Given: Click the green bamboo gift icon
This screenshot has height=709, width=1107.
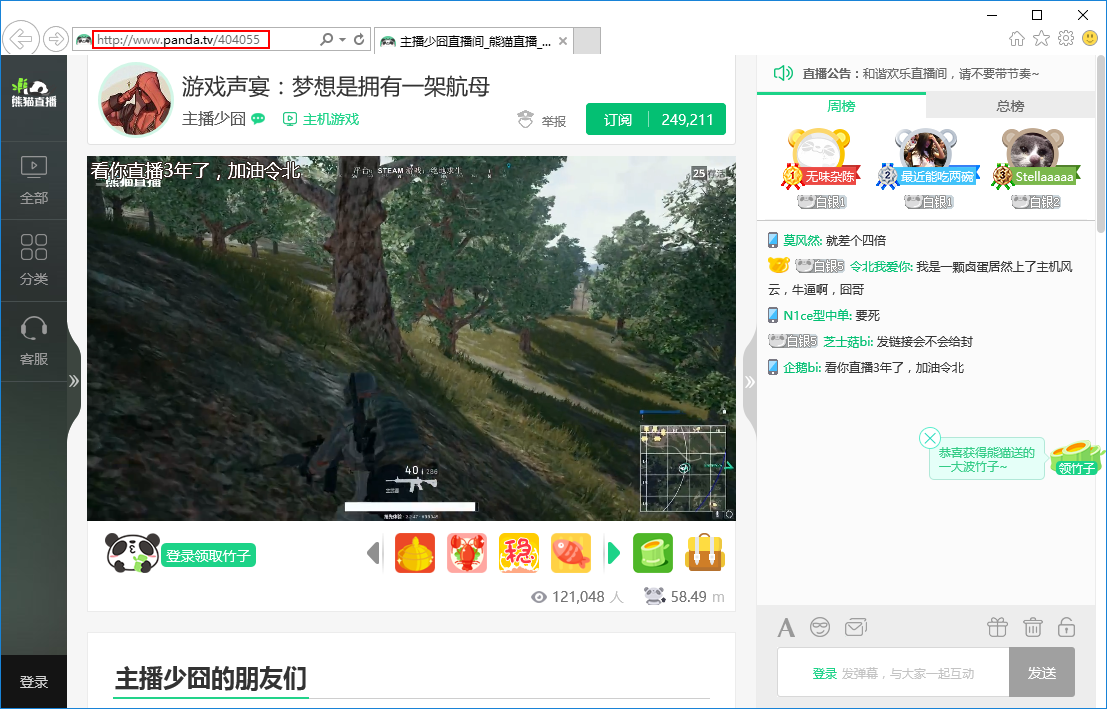Looking at the screenshot, I should coord(653,553).
